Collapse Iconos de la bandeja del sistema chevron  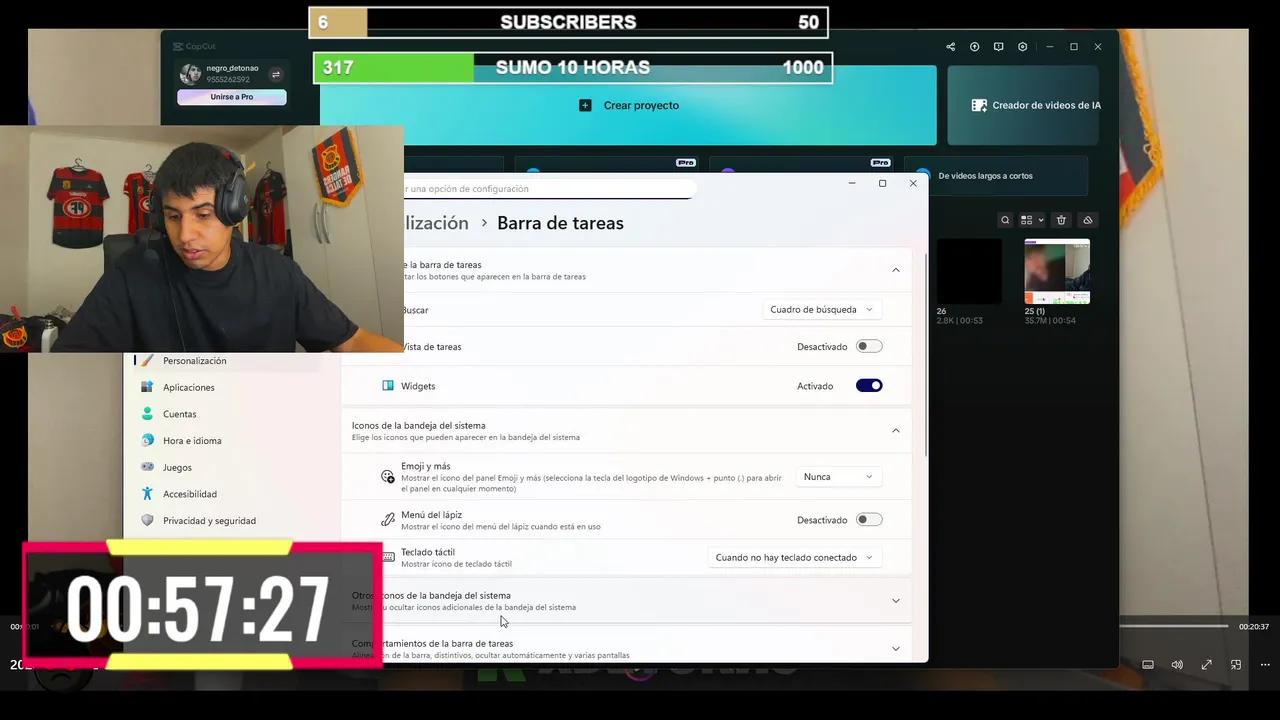tap(895, 431)
